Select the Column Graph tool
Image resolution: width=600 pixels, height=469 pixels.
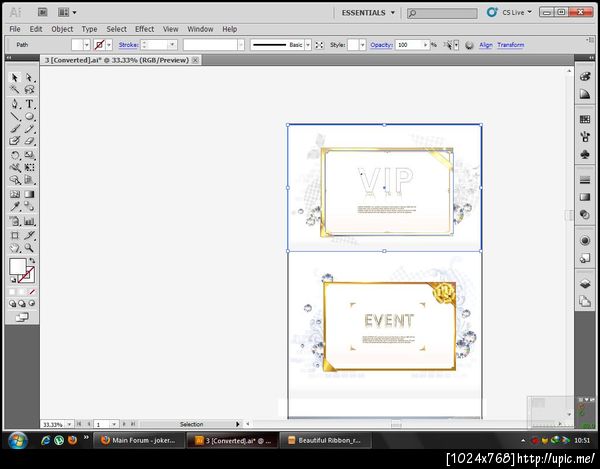pos(29,221)
